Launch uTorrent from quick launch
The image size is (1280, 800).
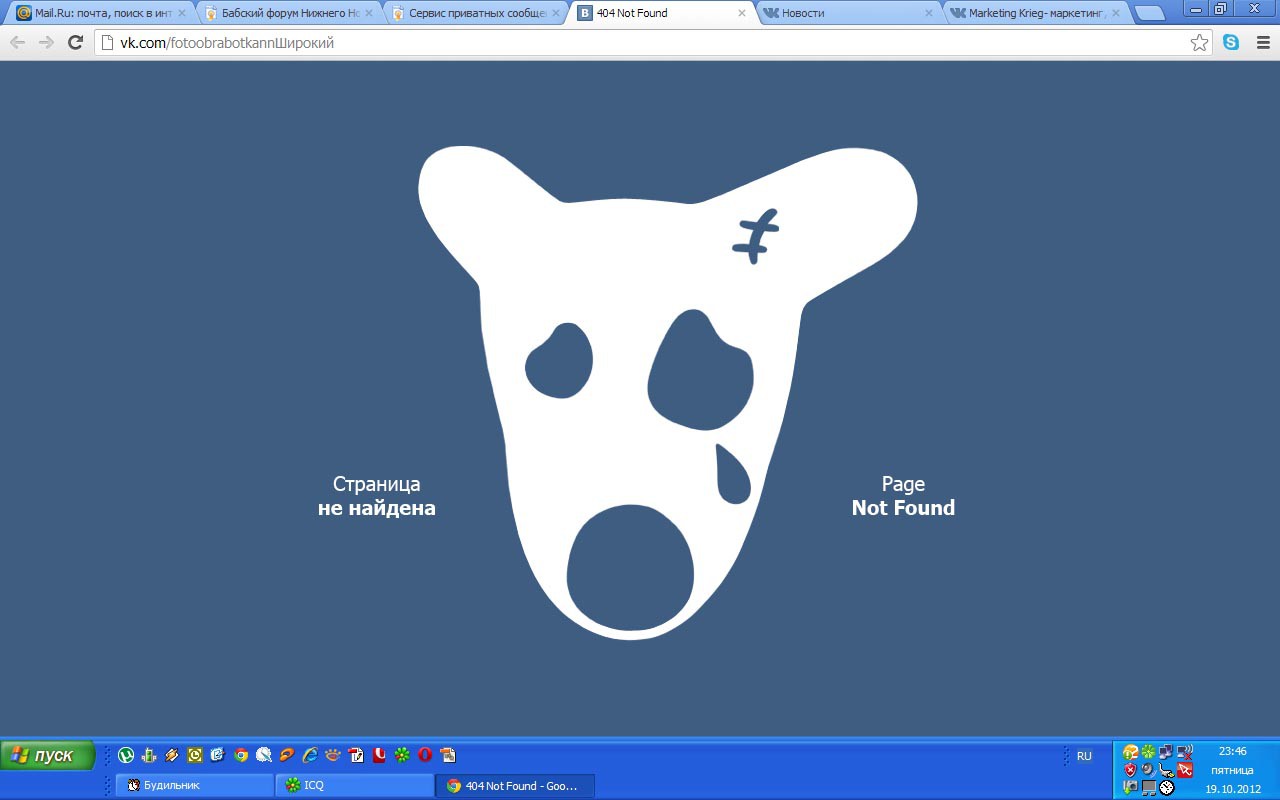(126, 755)
